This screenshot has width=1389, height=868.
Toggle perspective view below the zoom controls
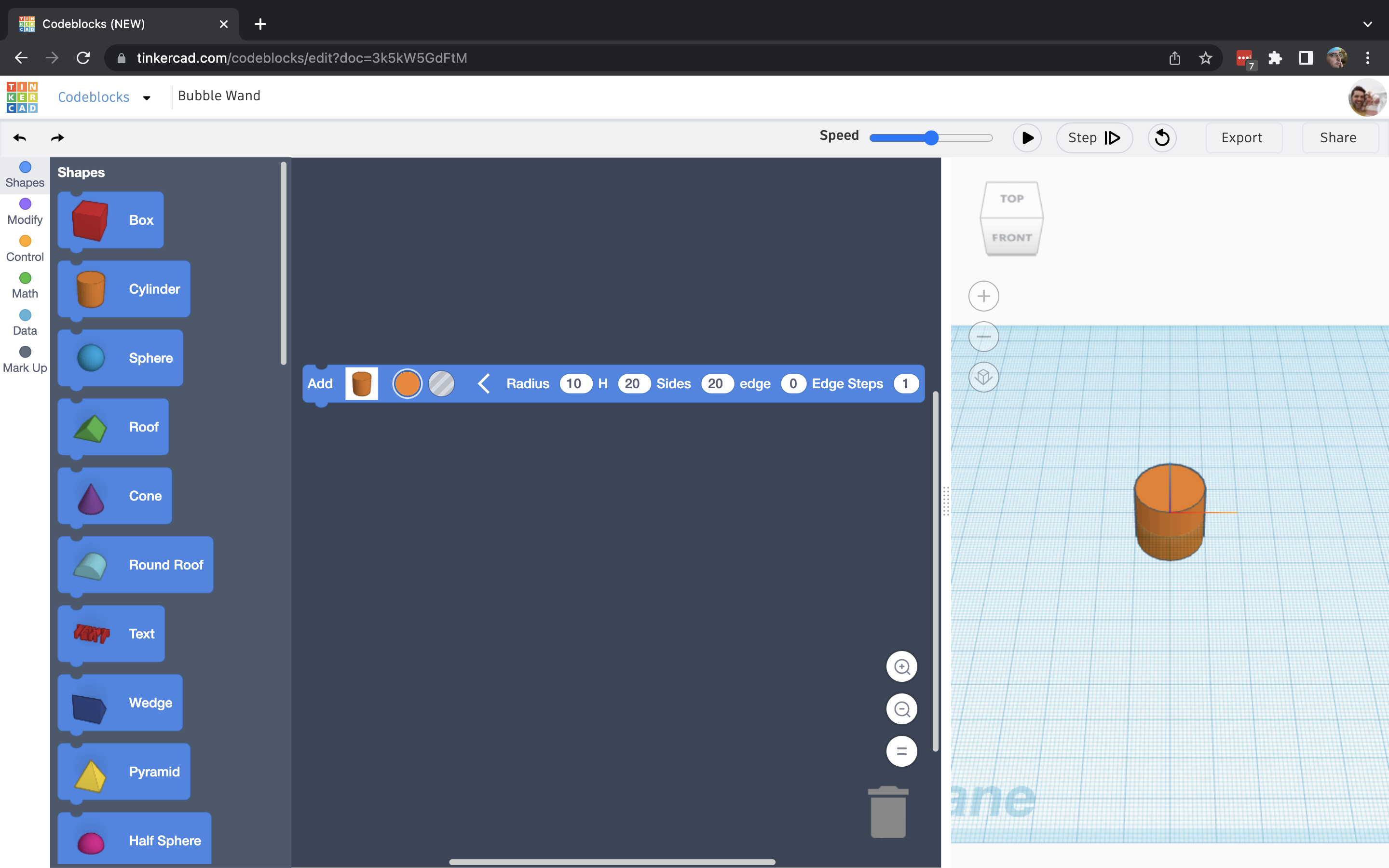tap(982, 377)
